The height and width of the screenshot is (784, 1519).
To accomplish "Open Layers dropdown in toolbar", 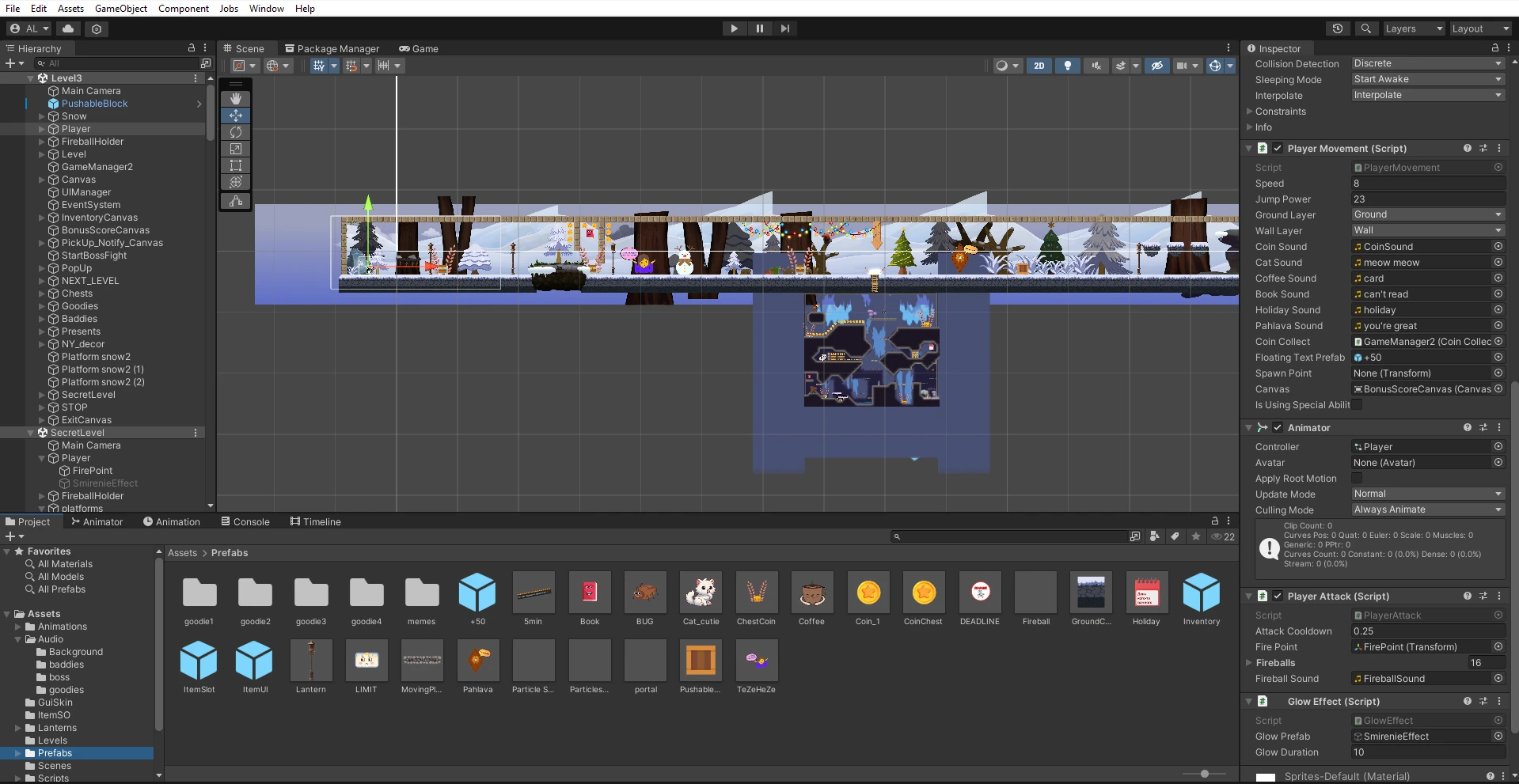I will coord(1413,28).
